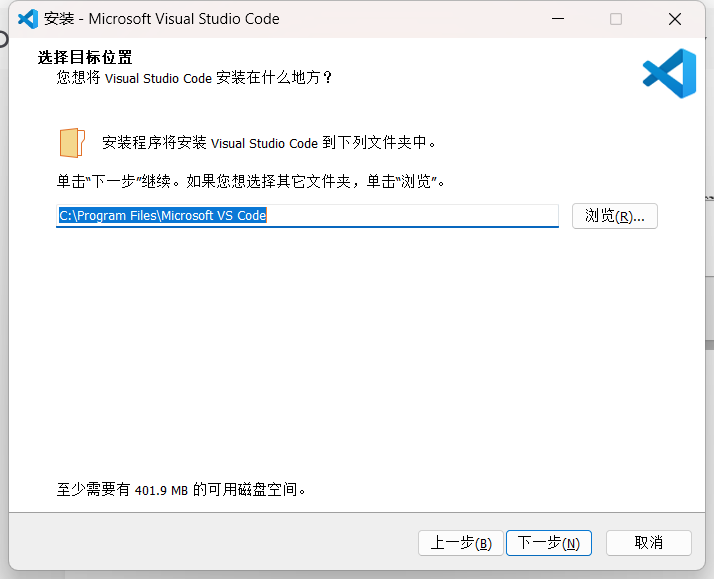Click the VS Code icon in title bar
Viewport: 714px width, 579px height.
coord(28,19)
